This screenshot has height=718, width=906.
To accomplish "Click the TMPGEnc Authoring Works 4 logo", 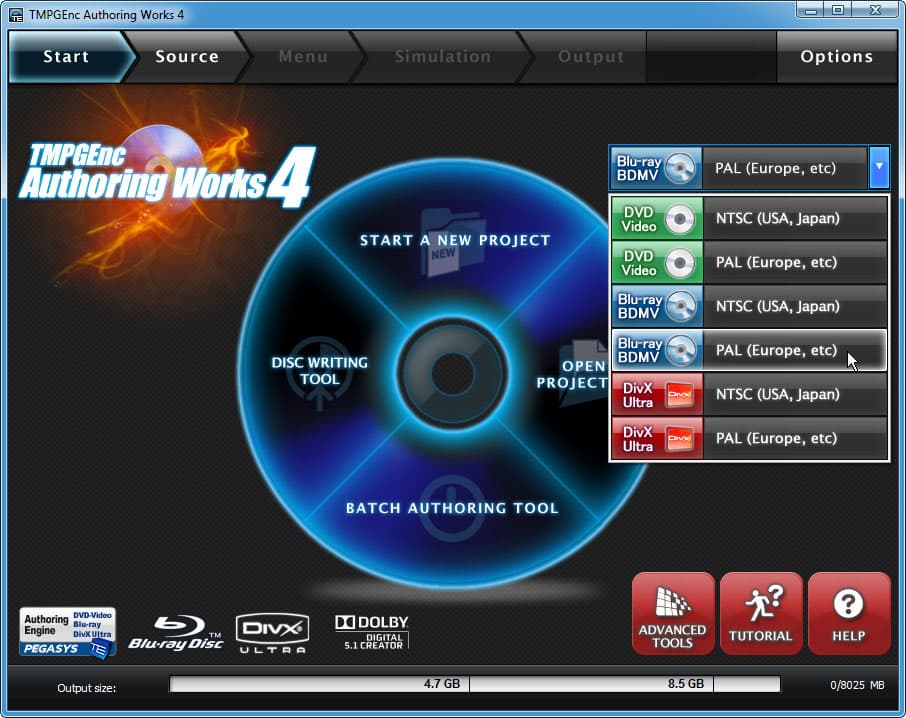I will click(x=168, y=175).
